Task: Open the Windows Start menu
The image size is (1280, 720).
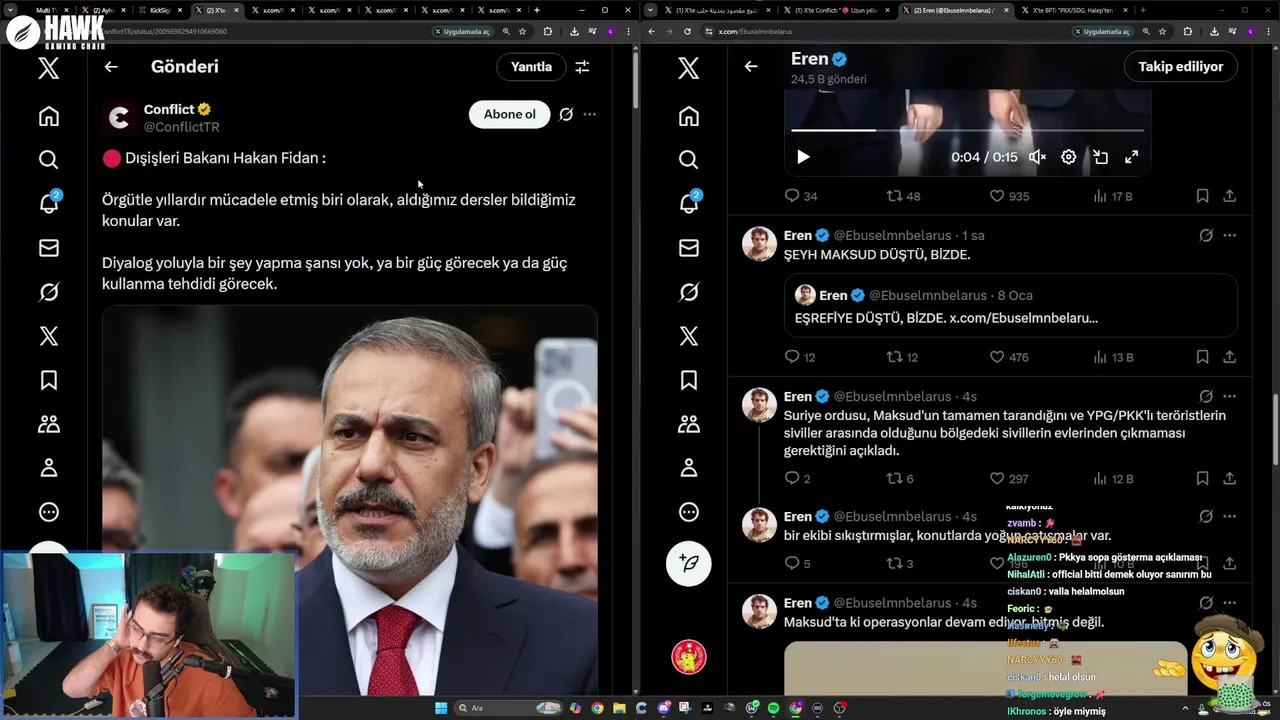Action: (x=441, y=708)
